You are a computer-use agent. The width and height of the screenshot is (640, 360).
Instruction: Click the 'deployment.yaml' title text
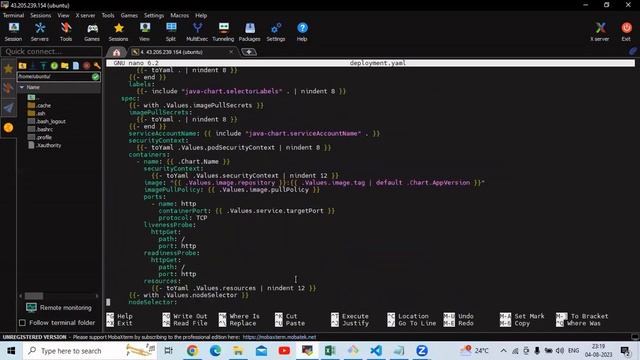(x=378, y=63)
